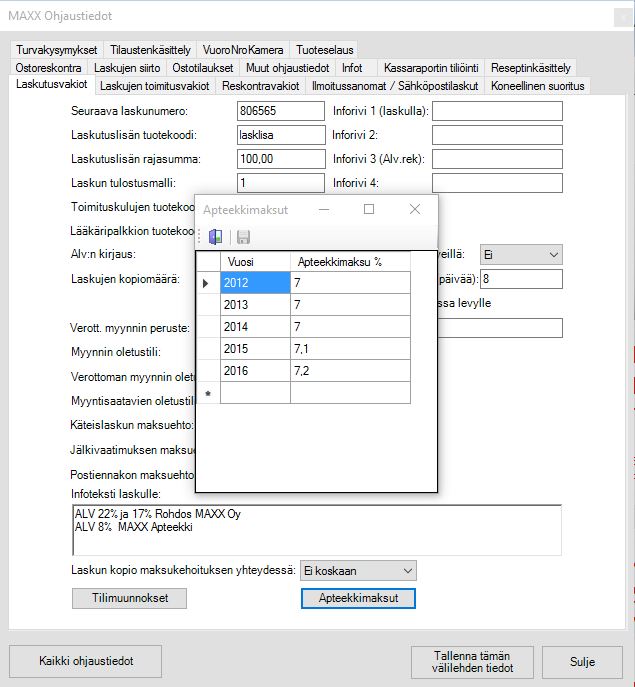Click the Vuosi column header

coord(255,262)
